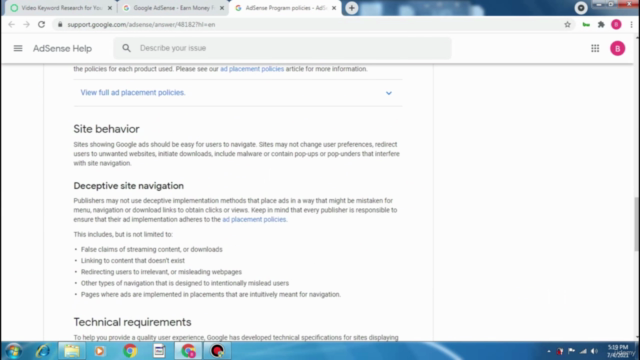Click 'False claims of streaming content' bullet
This screenshot has width=640, height=360.
pos(151,249)
